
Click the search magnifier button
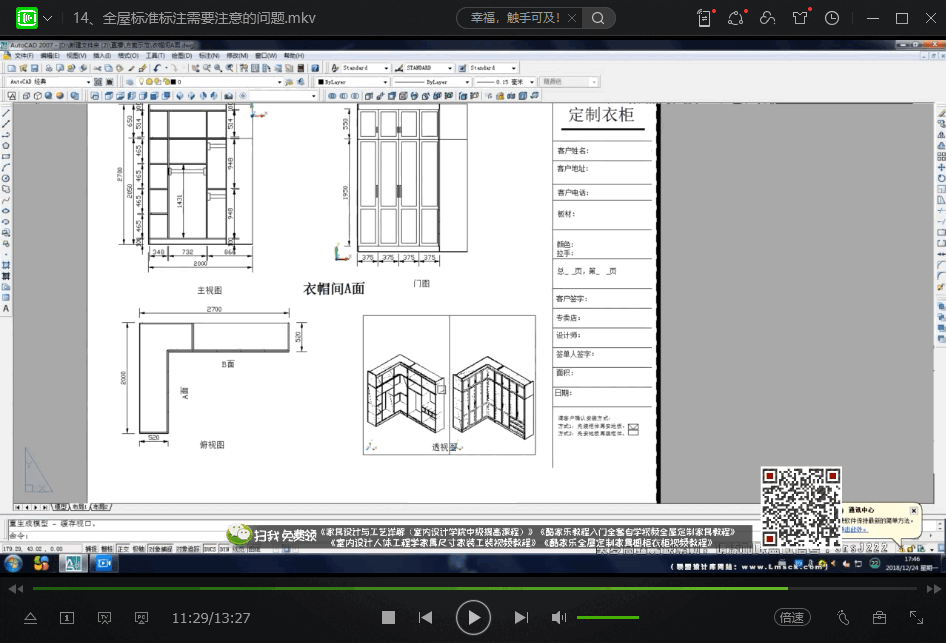598,18
